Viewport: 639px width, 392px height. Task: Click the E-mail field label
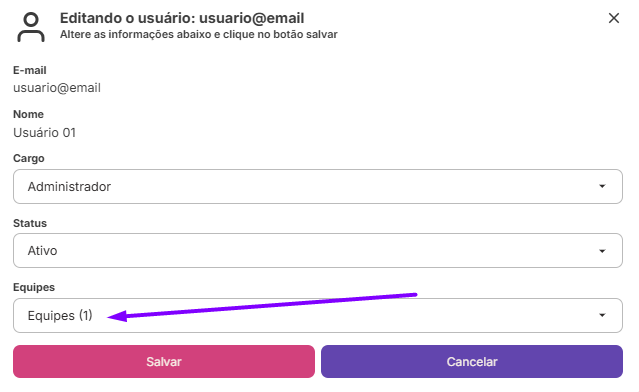pos(30,70)
